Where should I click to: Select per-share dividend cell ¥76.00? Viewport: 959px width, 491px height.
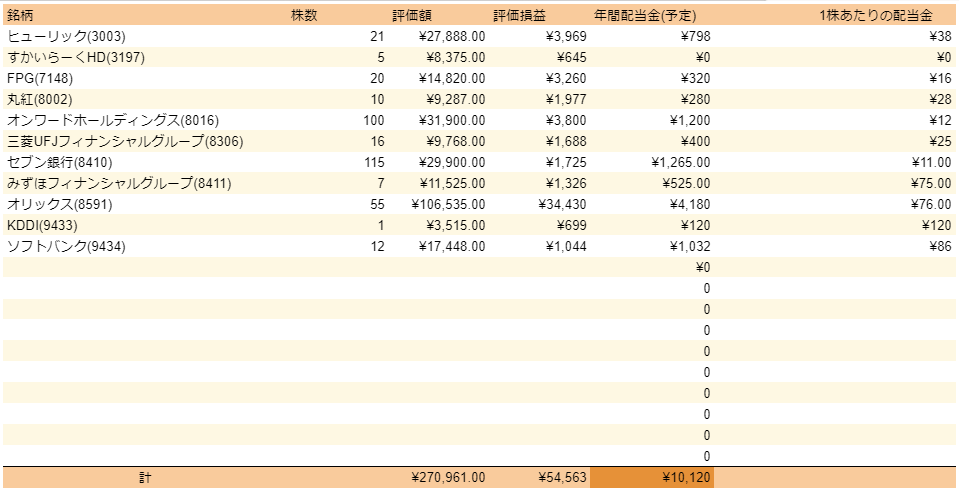click(x=931, y=204)
